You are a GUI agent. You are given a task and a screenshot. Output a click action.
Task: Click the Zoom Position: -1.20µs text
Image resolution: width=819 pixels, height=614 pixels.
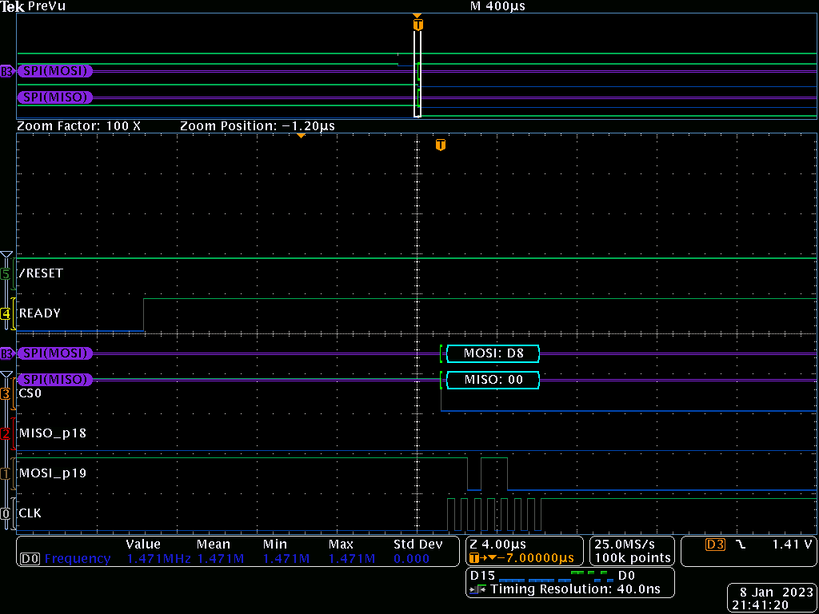[258, 126]
